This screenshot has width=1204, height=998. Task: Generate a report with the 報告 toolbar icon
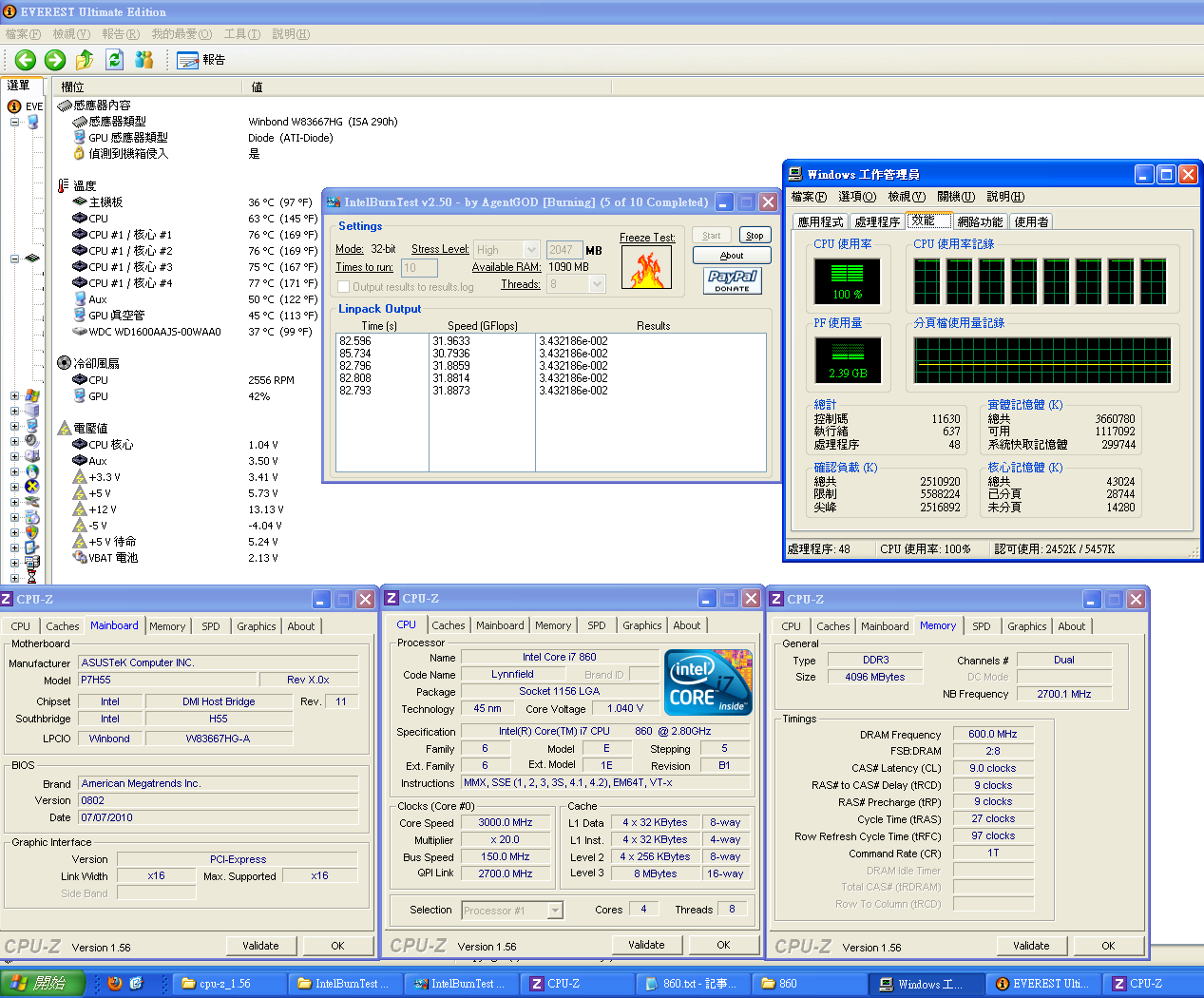[x=201, y=60]
